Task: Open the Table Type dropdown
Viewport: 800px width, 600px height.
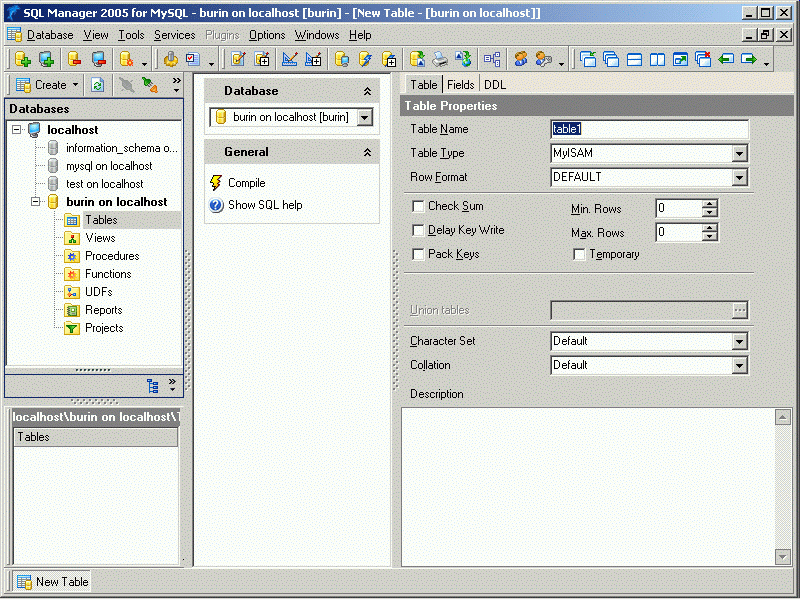Action: pyautogui.click(x=739, y=153)
